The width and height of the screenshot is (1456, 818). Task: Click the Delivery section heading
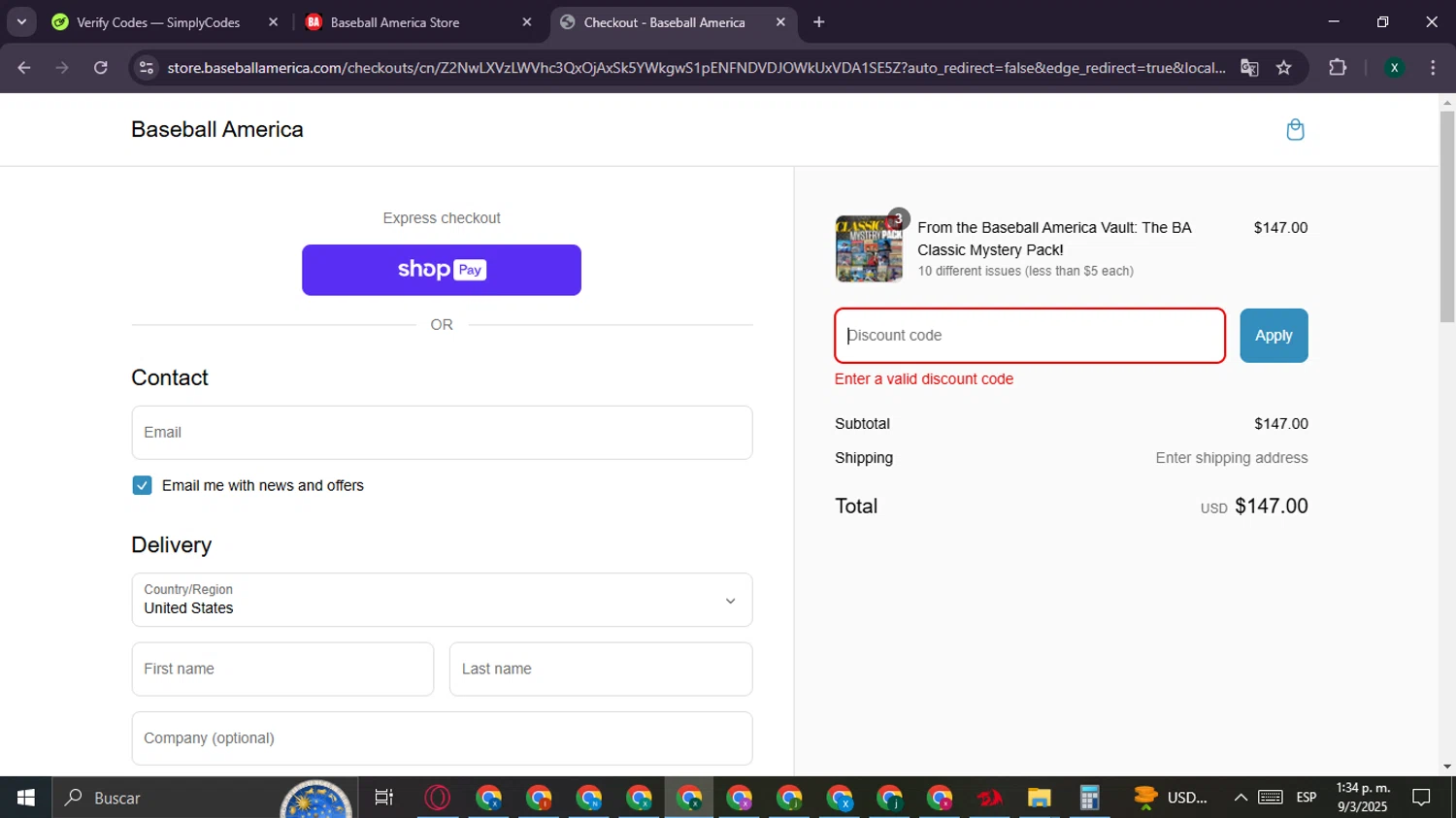(x=172, y=545)
